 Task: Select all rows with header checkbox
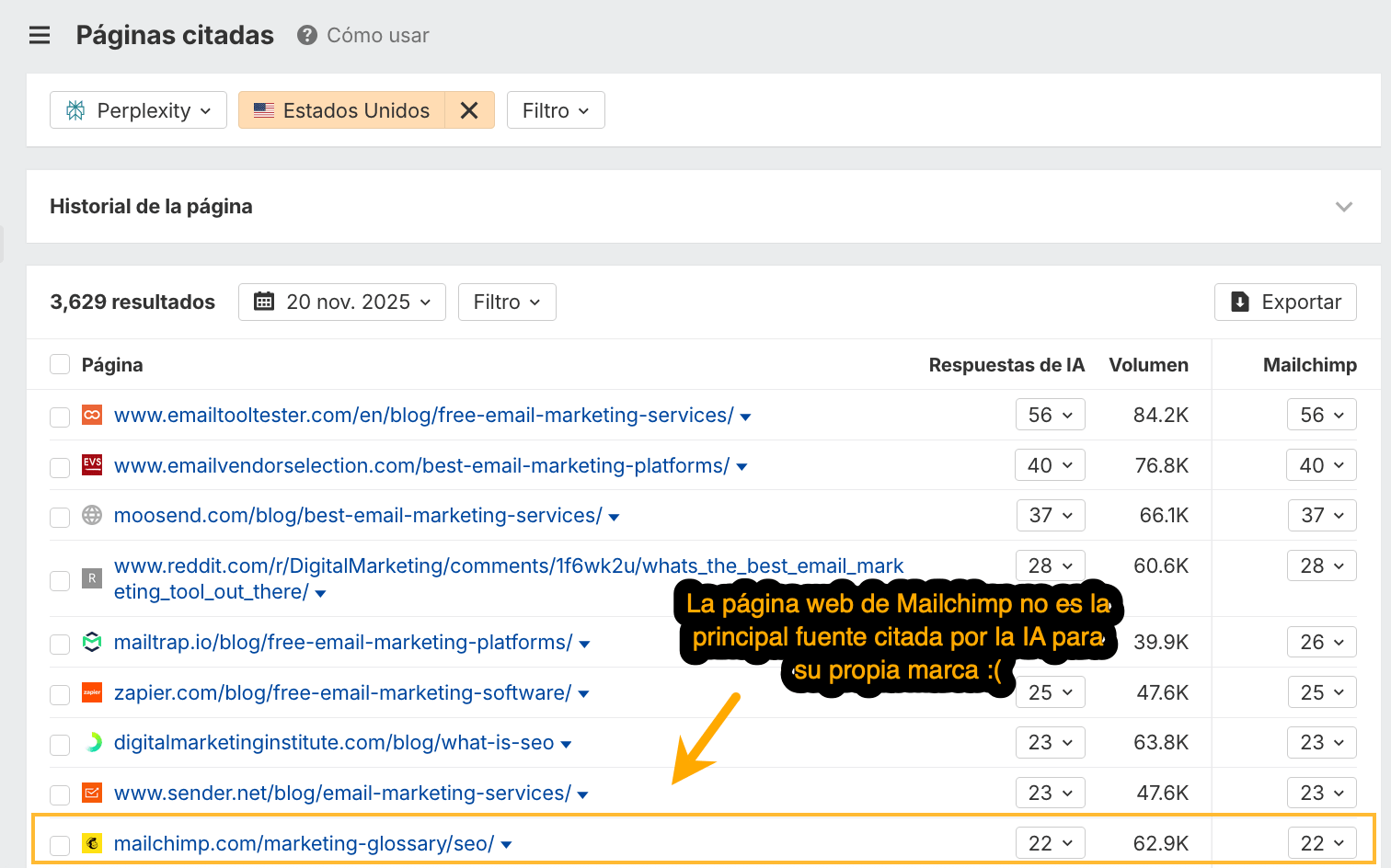[60, 365]
